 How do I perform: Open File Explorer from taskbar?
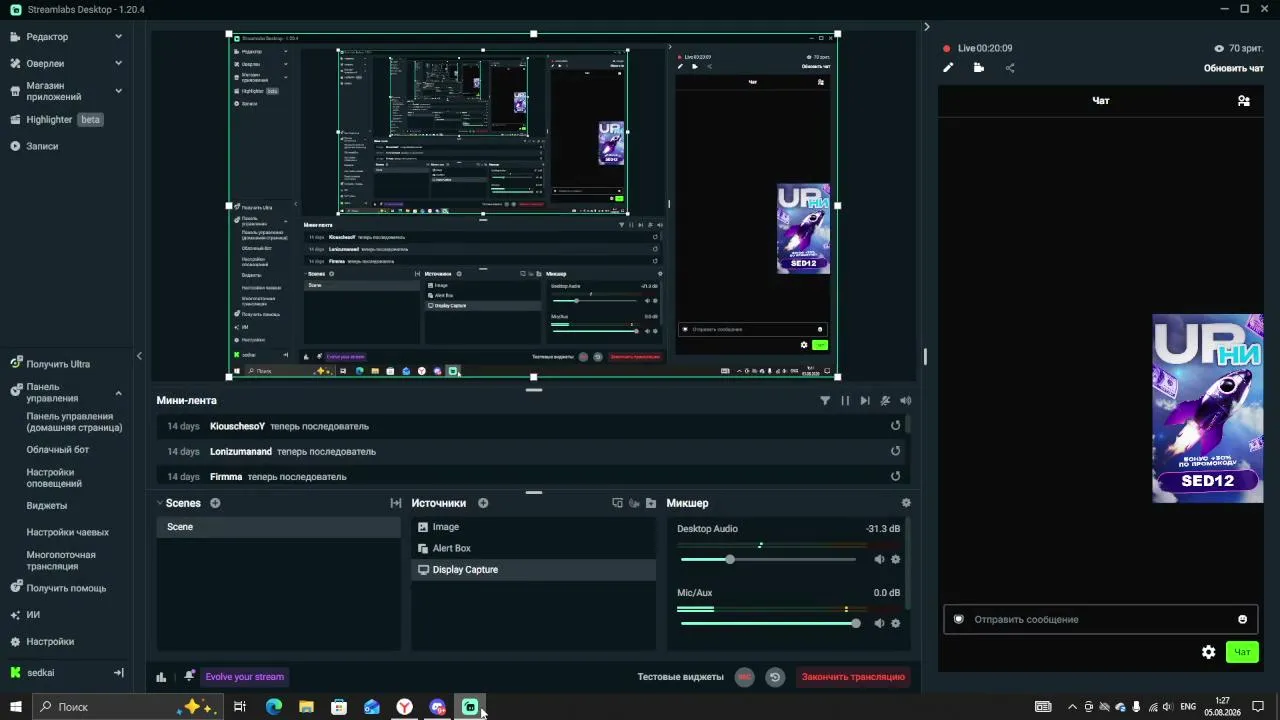coord(306,707)
